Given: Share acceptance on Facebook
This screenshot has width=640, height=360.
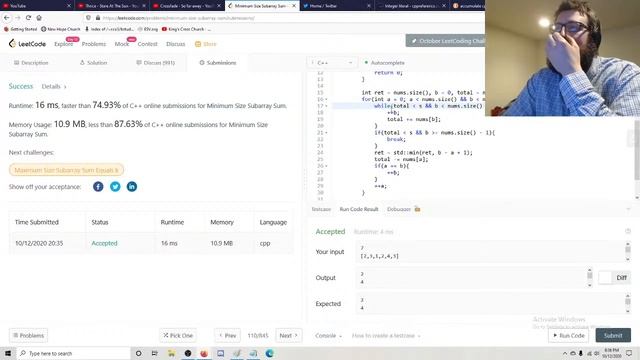Looking at the screenshot, I should point(98,187).
